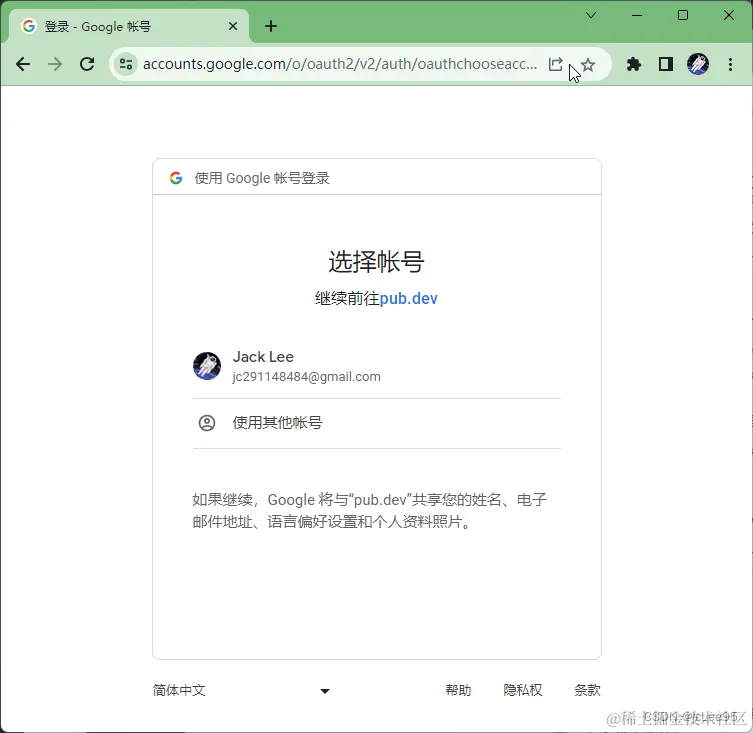Open the tab search chevron
The width and height of the screenshot is (753, 733).
591,15
